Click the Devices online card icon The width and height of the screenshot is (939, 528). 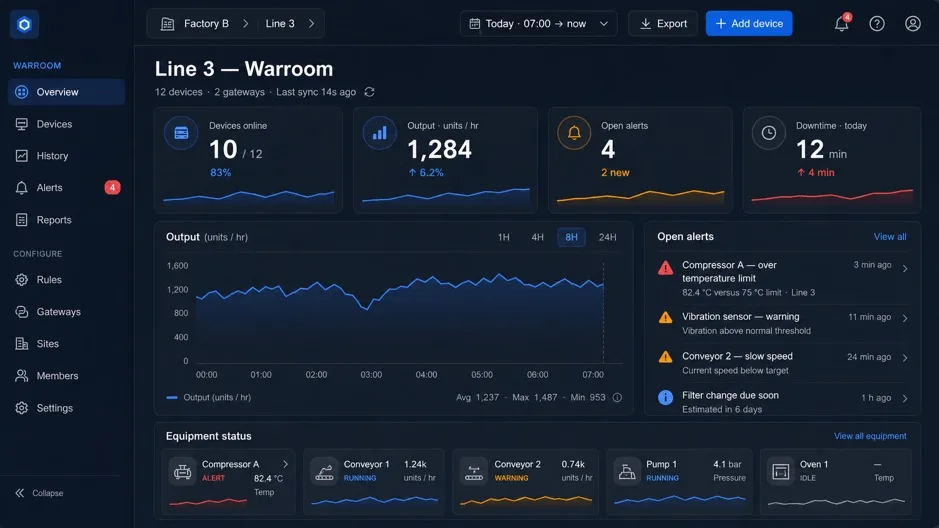click(x=181, y=133)
